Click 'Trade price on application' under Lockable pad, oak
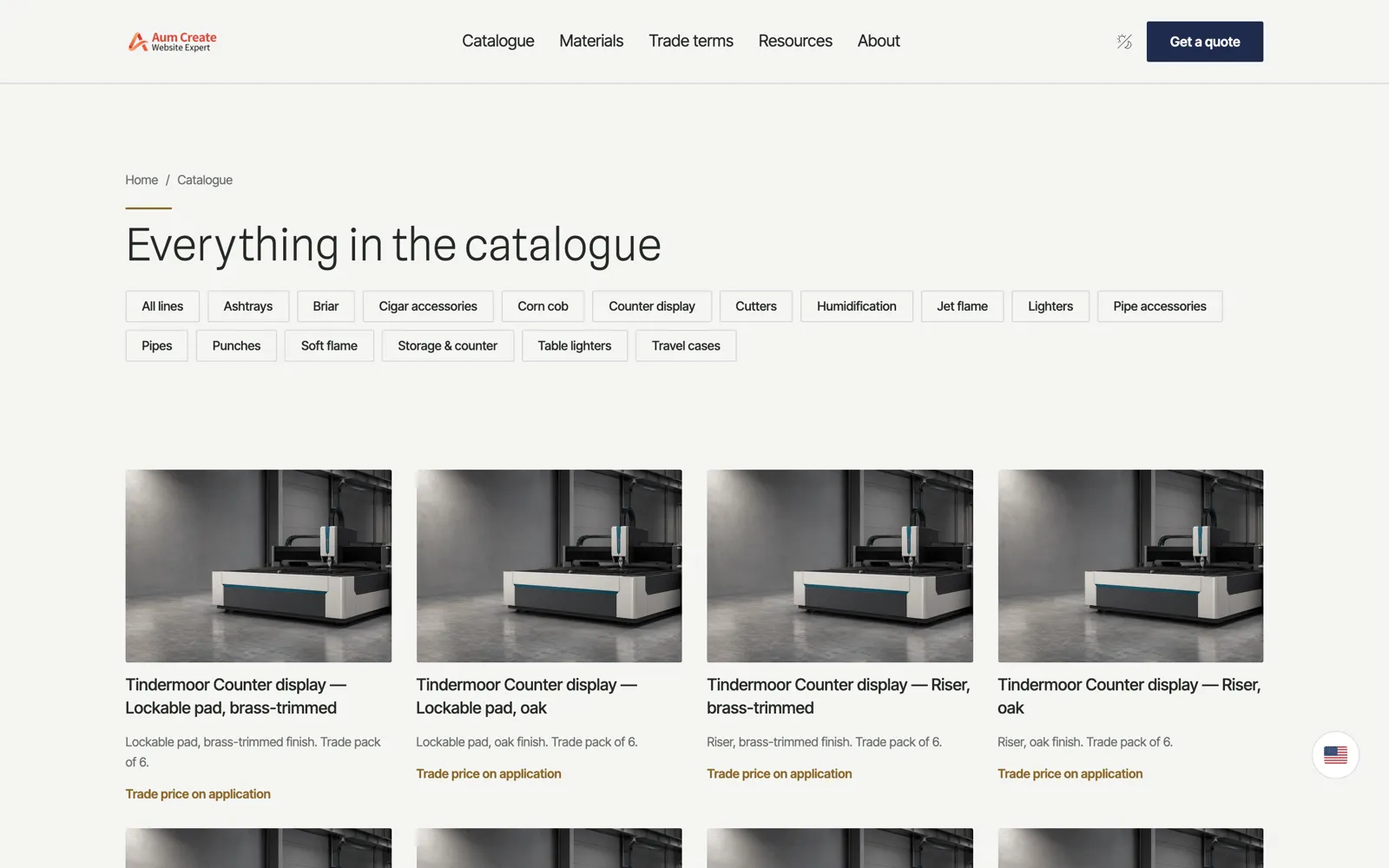This screenshot has width=1389, height=868. [489, 773]
